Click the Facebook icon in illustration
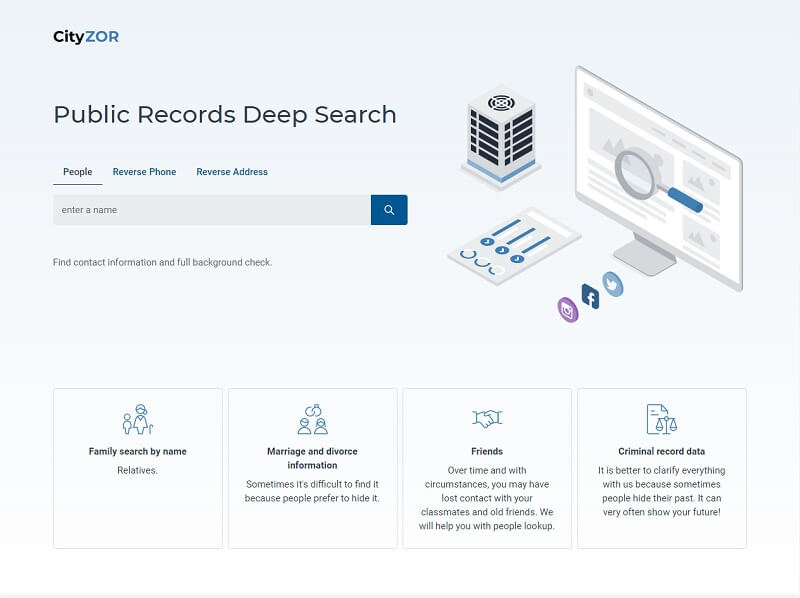 (x=590, y=297)
